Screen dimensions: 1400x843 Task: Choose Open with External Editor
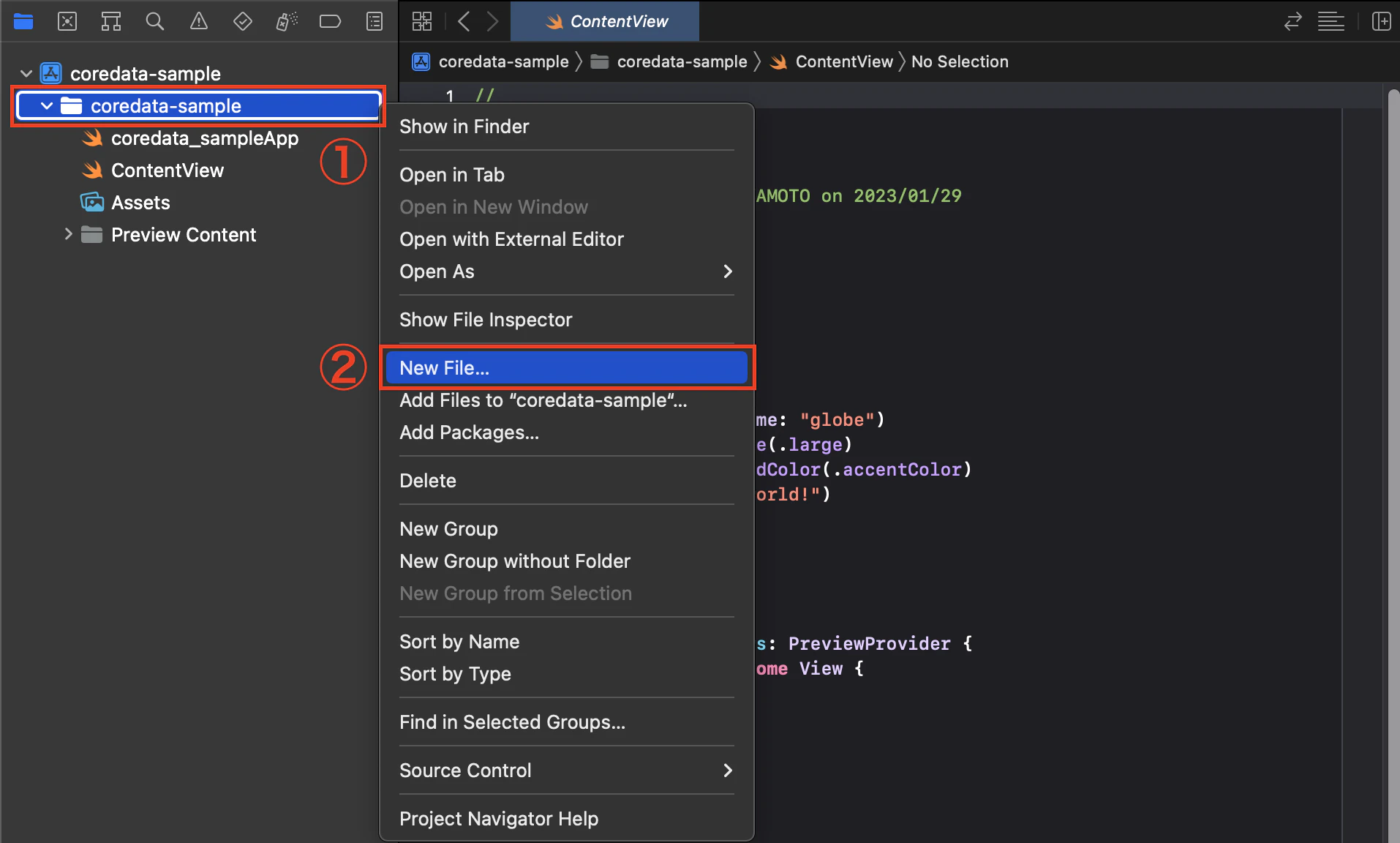click(566, 239)
